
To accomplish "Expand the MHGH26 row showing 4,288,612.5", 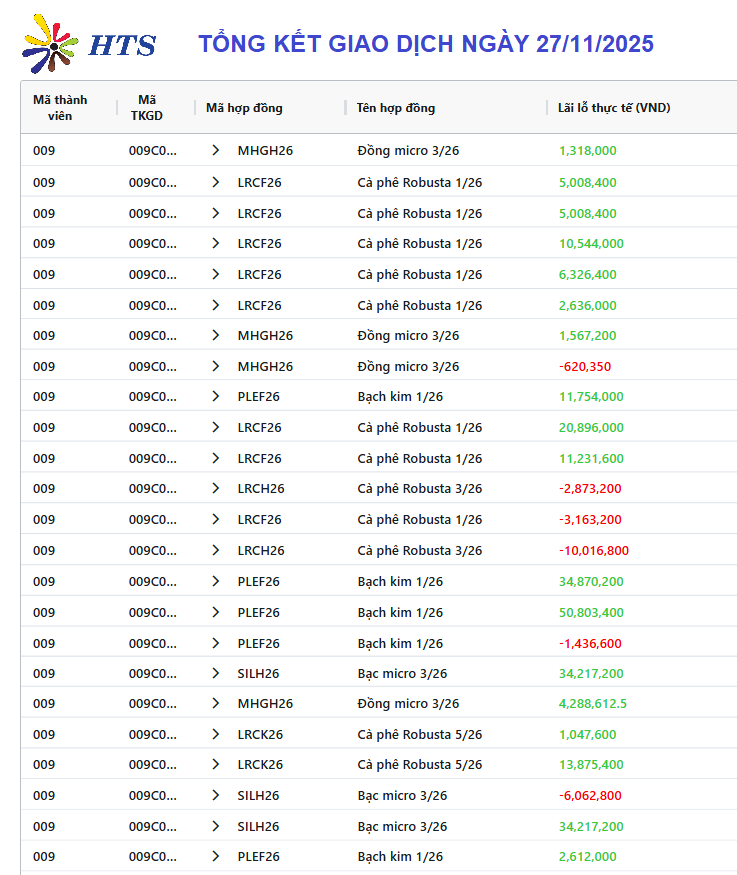I will tap(215, 703).
